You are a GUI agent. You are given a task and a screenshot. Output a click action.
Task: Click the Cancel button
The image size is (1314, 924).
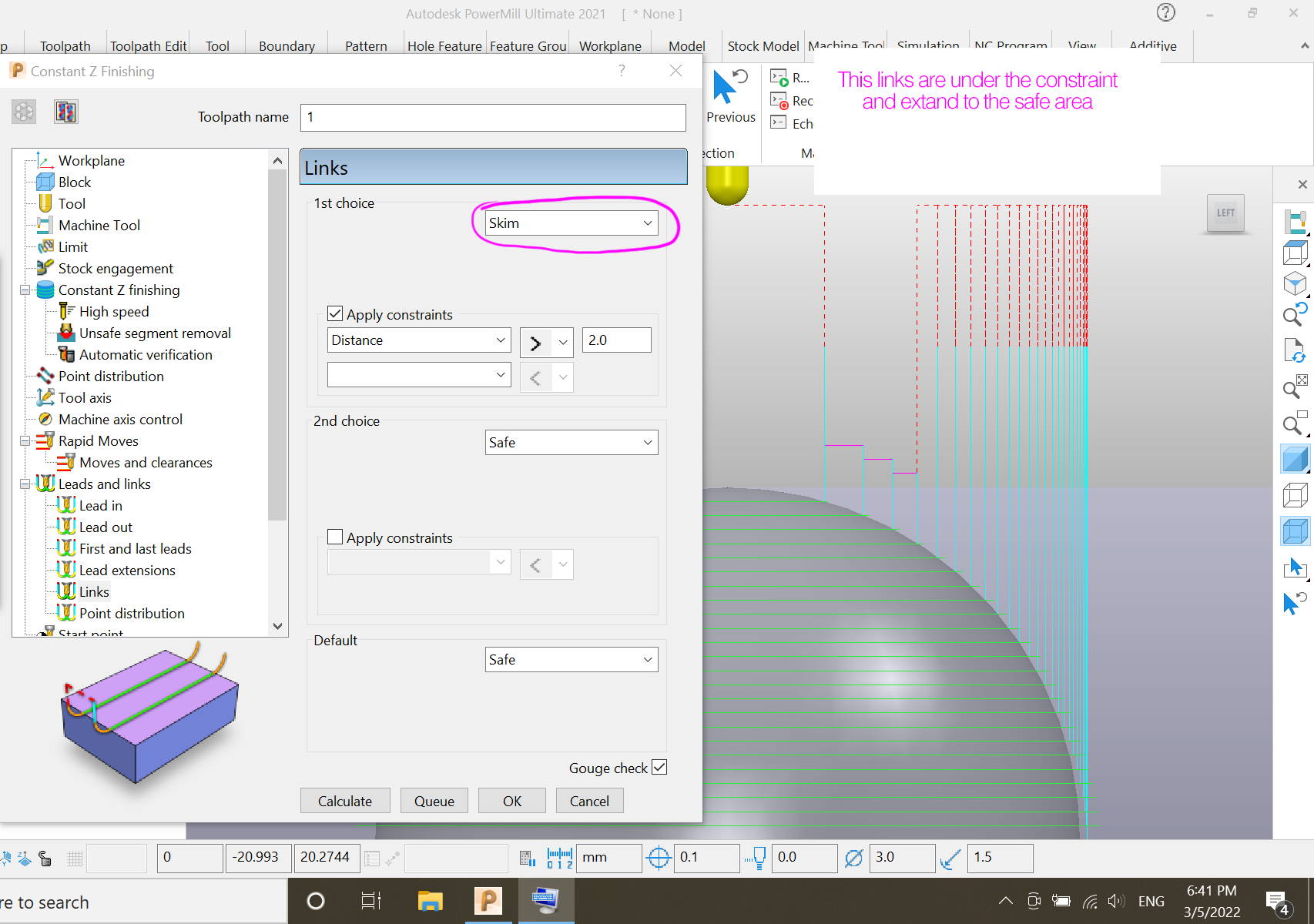(x=589, y=800)
